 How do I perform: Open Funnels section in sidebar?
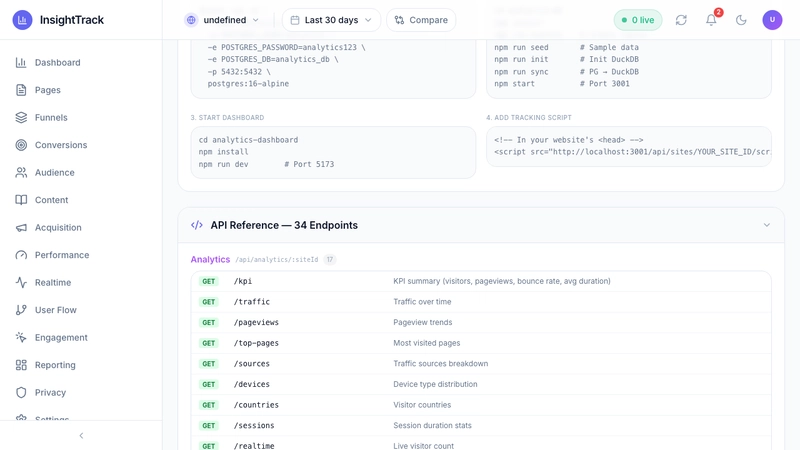[x=81, y=117]
